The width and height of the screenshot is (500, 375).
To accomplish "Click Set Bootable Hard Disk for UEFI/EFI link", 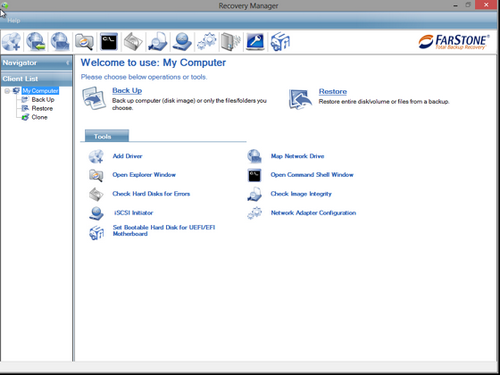I will (x=164, y=231).
